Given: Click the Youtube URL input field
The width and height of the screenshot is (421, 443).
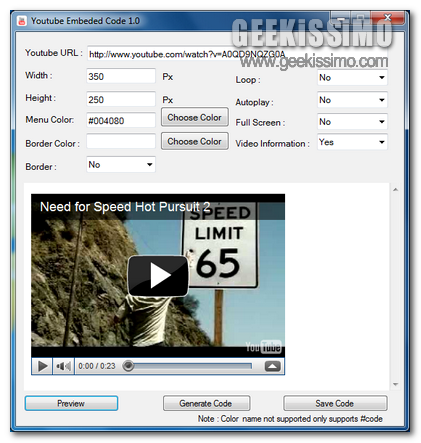Looking at the screenshot, I should [x=237, y=54].
